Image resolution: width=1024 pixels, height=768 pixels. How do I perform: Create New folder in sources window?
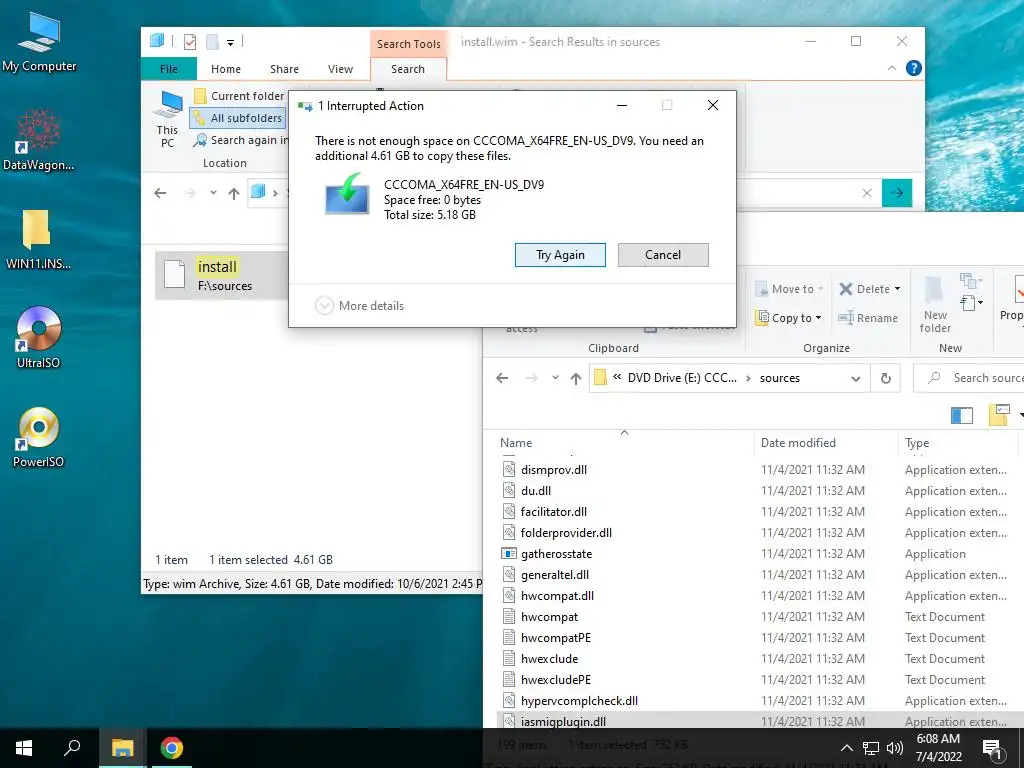935,304
